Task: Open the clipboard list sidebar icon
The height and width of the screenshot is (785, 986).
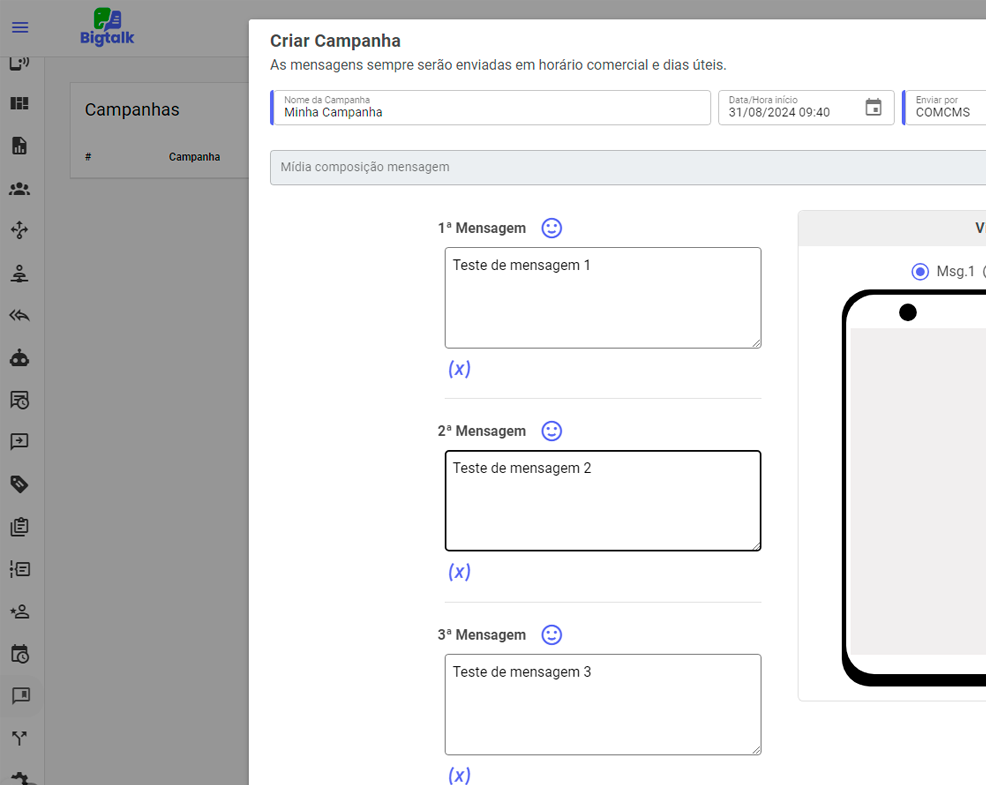Action: 20,527
